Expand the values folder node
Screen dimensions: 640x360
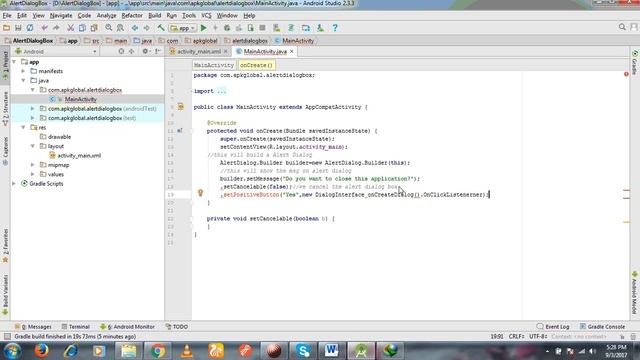(33, 174)
